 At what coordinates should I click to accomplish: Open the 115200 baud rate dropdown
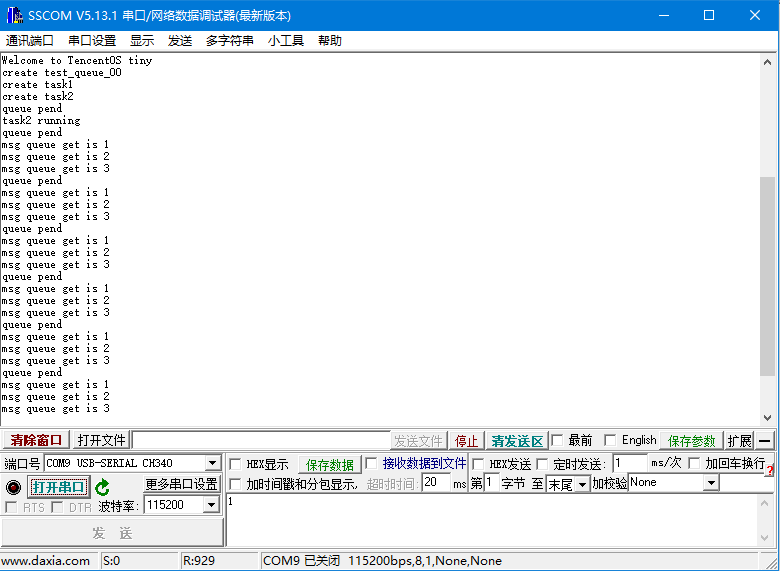211,505
